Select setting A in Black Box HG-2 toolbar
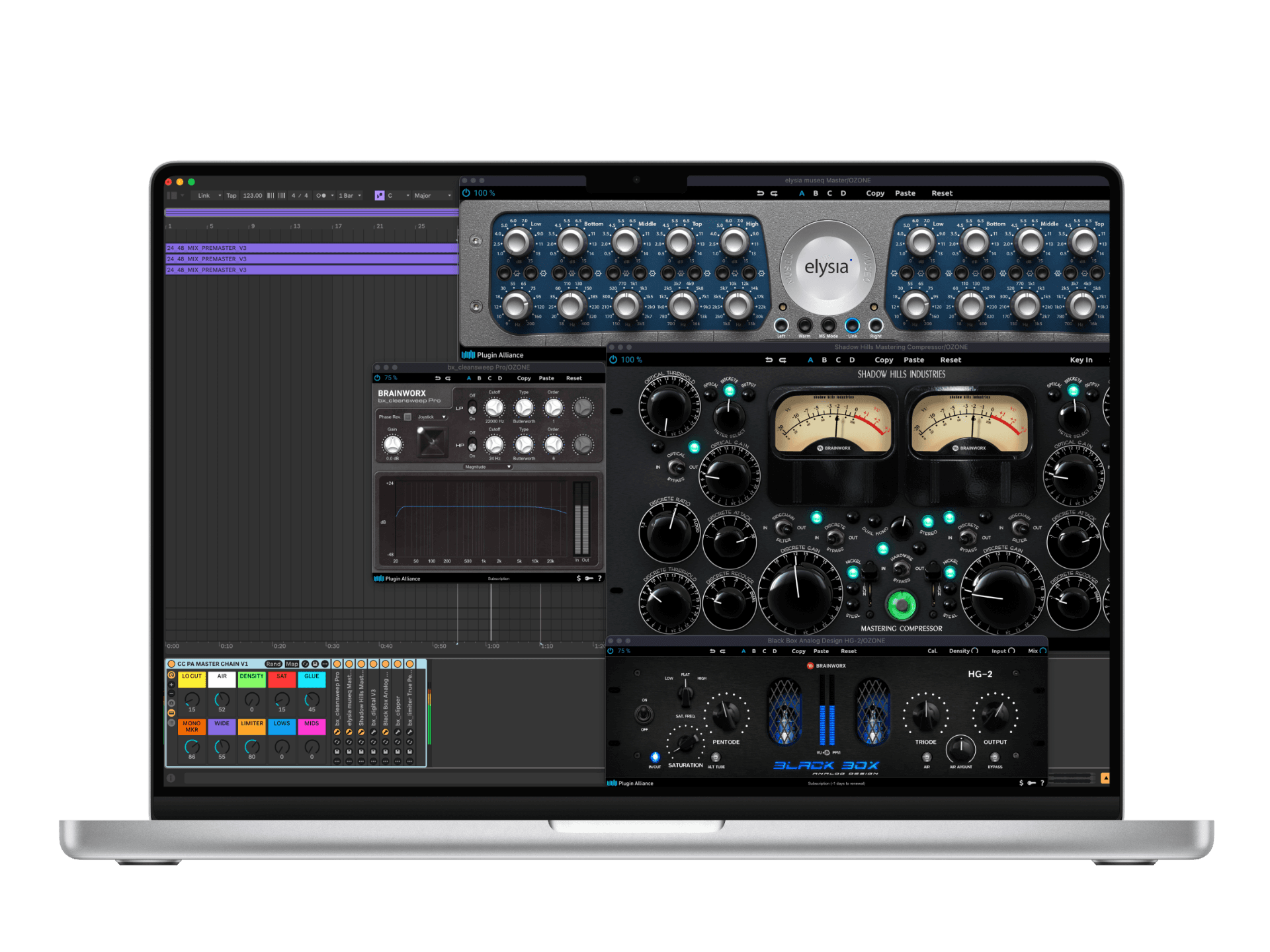Screen dimensions: 1270x952 [x=743, y=651]
